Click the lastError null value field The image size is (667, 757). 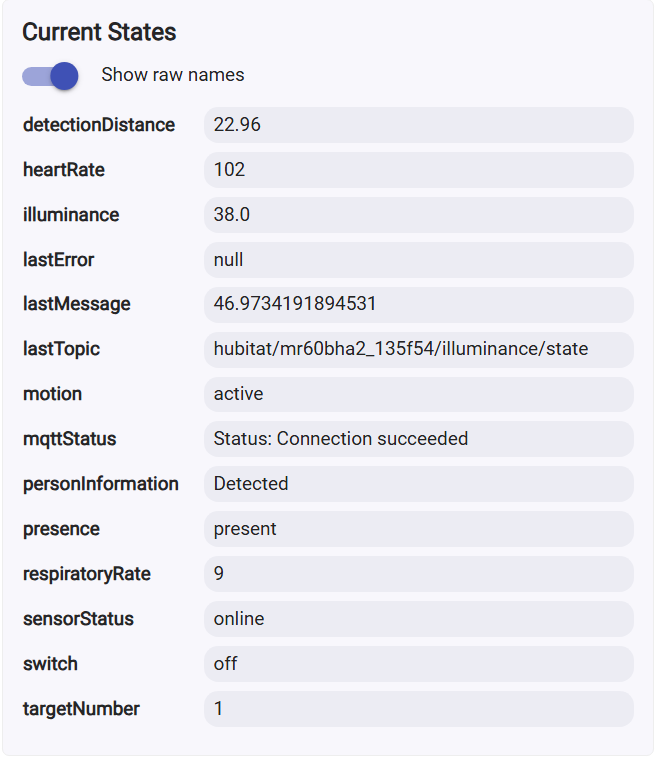click(x=418, y=260)
